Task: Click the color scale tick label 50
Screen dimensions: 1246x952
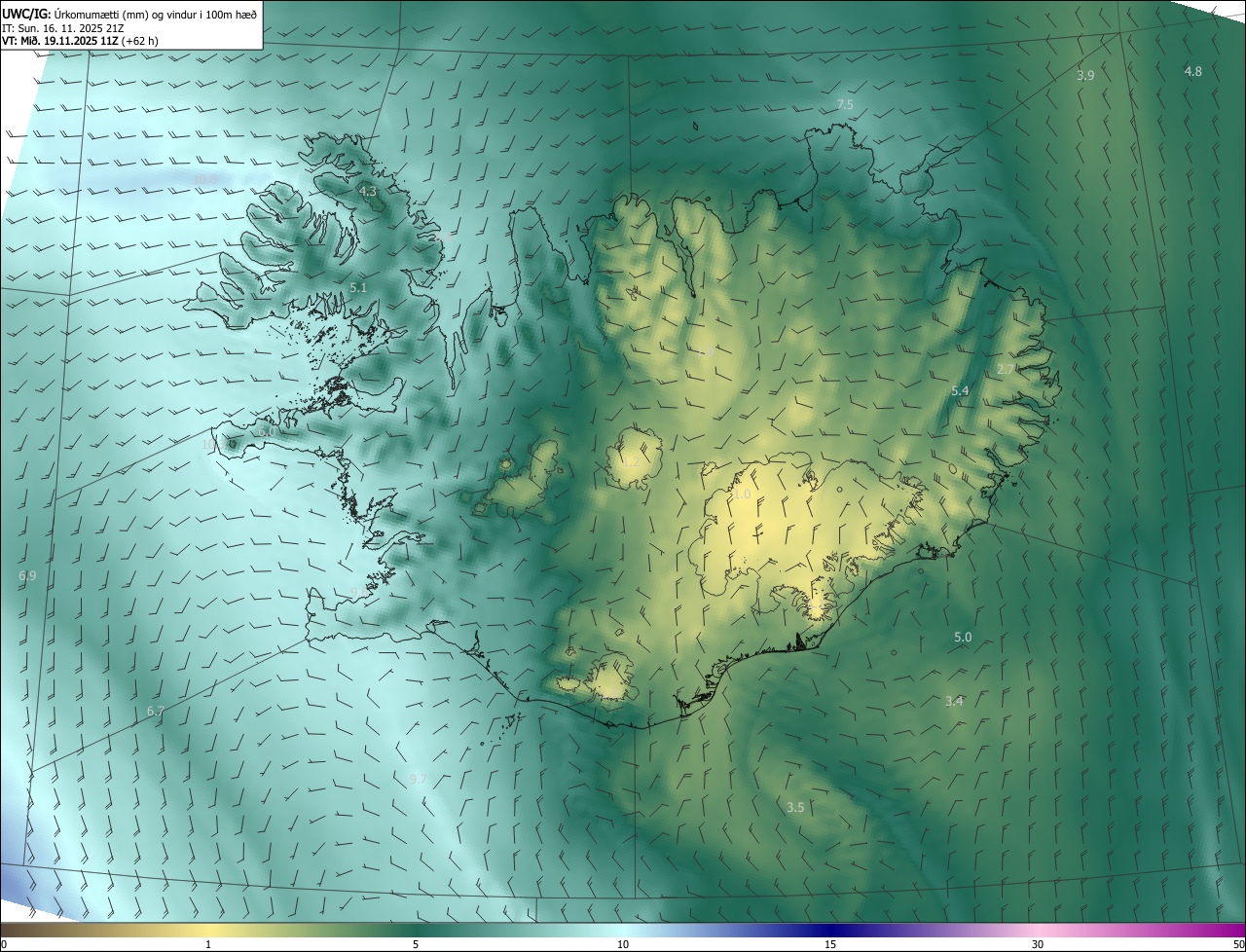Action: [1238, 944]
